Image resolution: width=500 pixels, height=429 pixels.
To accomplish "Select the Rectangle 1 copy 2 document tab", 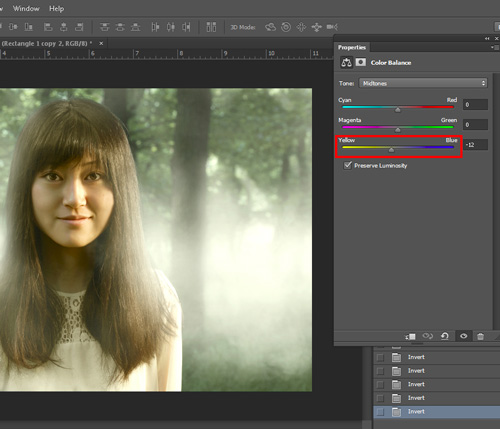I will 47,43.
